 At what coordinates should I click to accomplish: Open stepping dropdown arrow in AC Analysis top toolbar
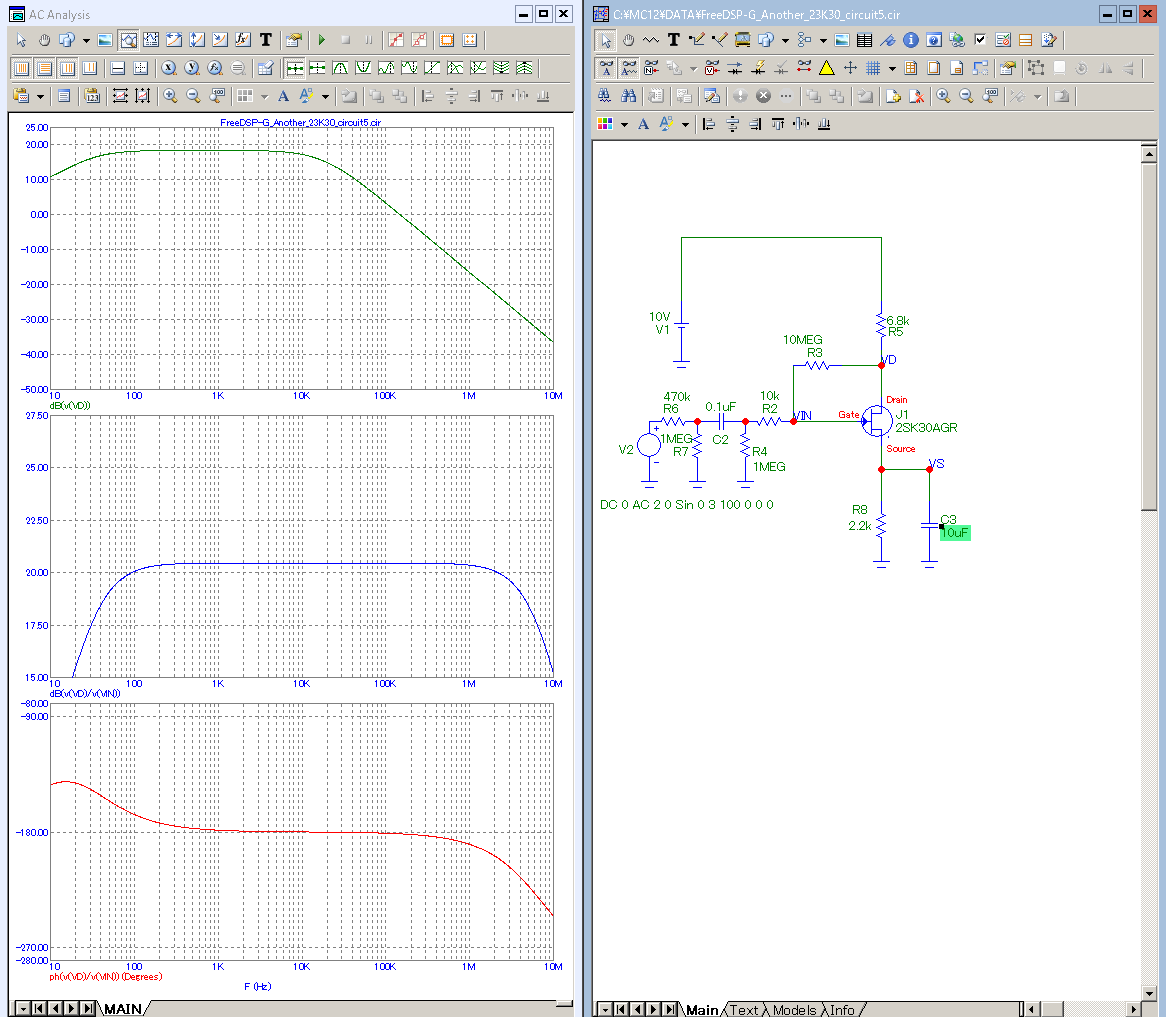(86, 40)
